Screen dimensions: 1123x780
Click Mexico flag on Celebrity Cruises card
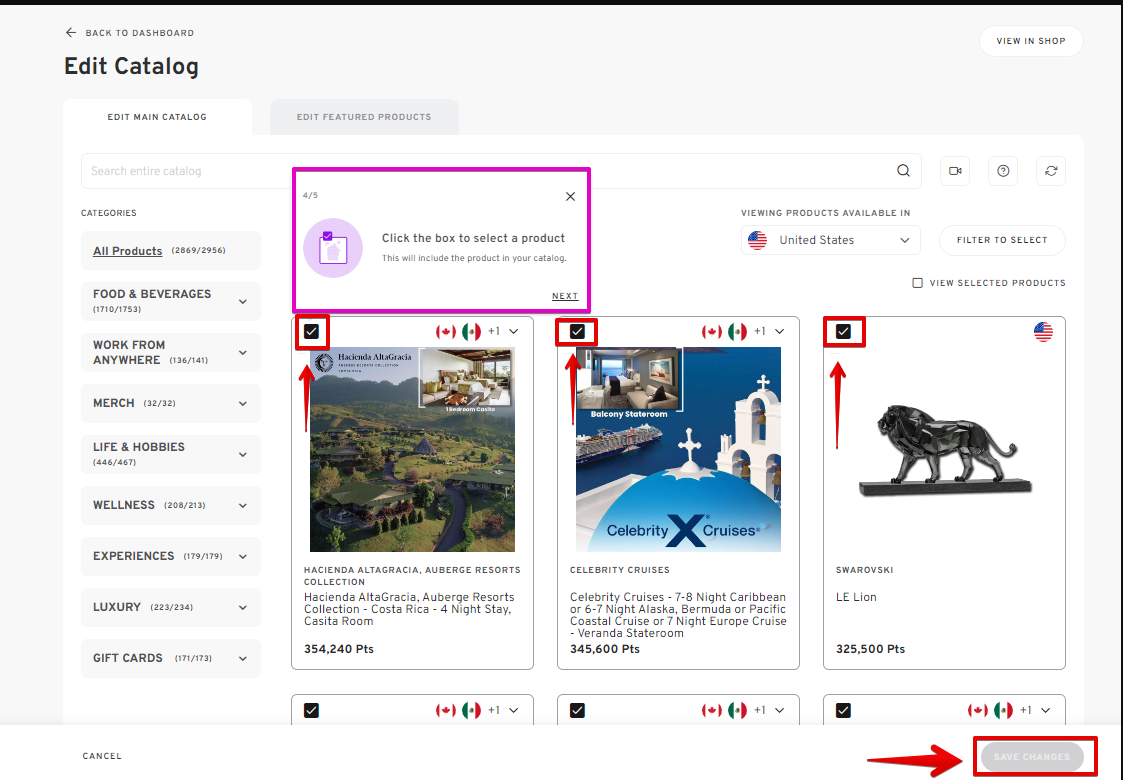coord(738,332)
